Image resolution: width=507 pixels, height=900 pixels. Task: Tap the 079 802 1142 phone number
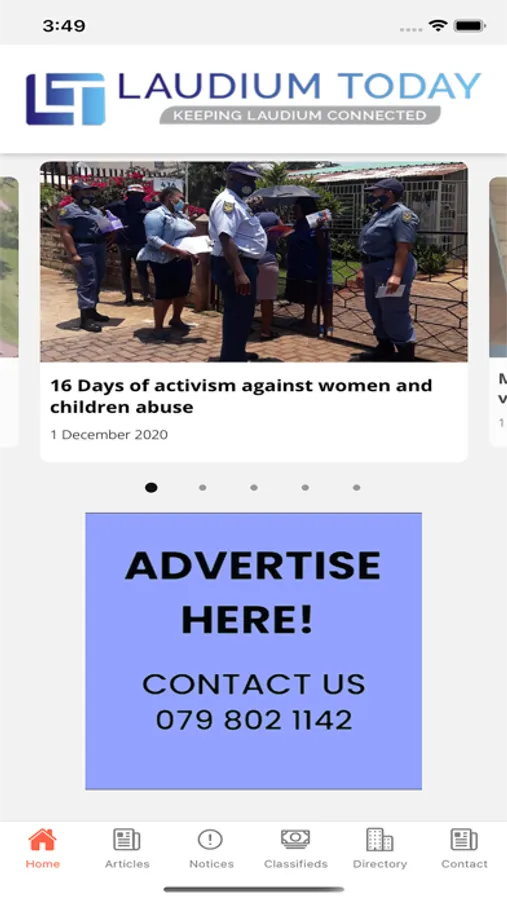254,720
